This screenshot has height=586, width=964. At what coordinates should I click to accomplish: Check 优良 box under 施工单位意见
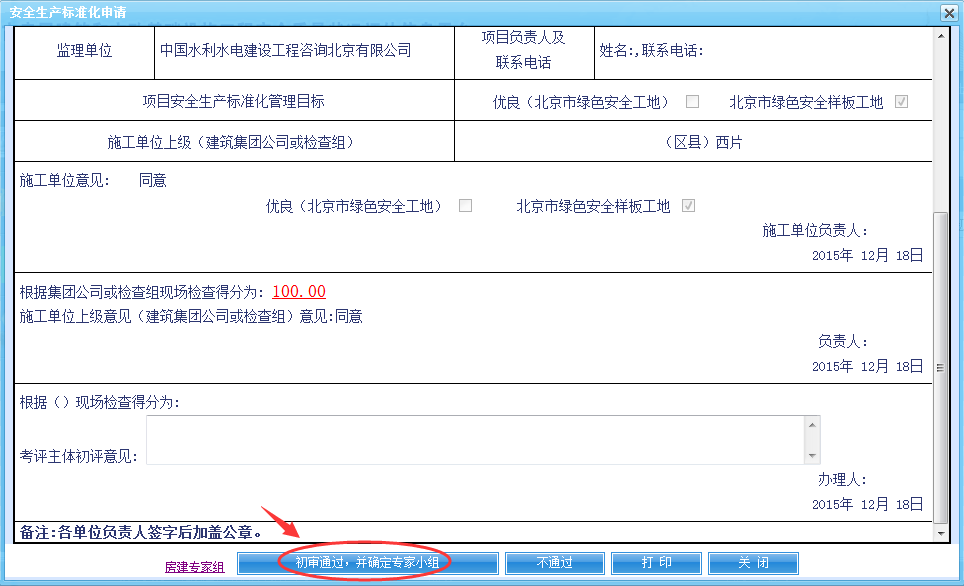pos(465,206)
